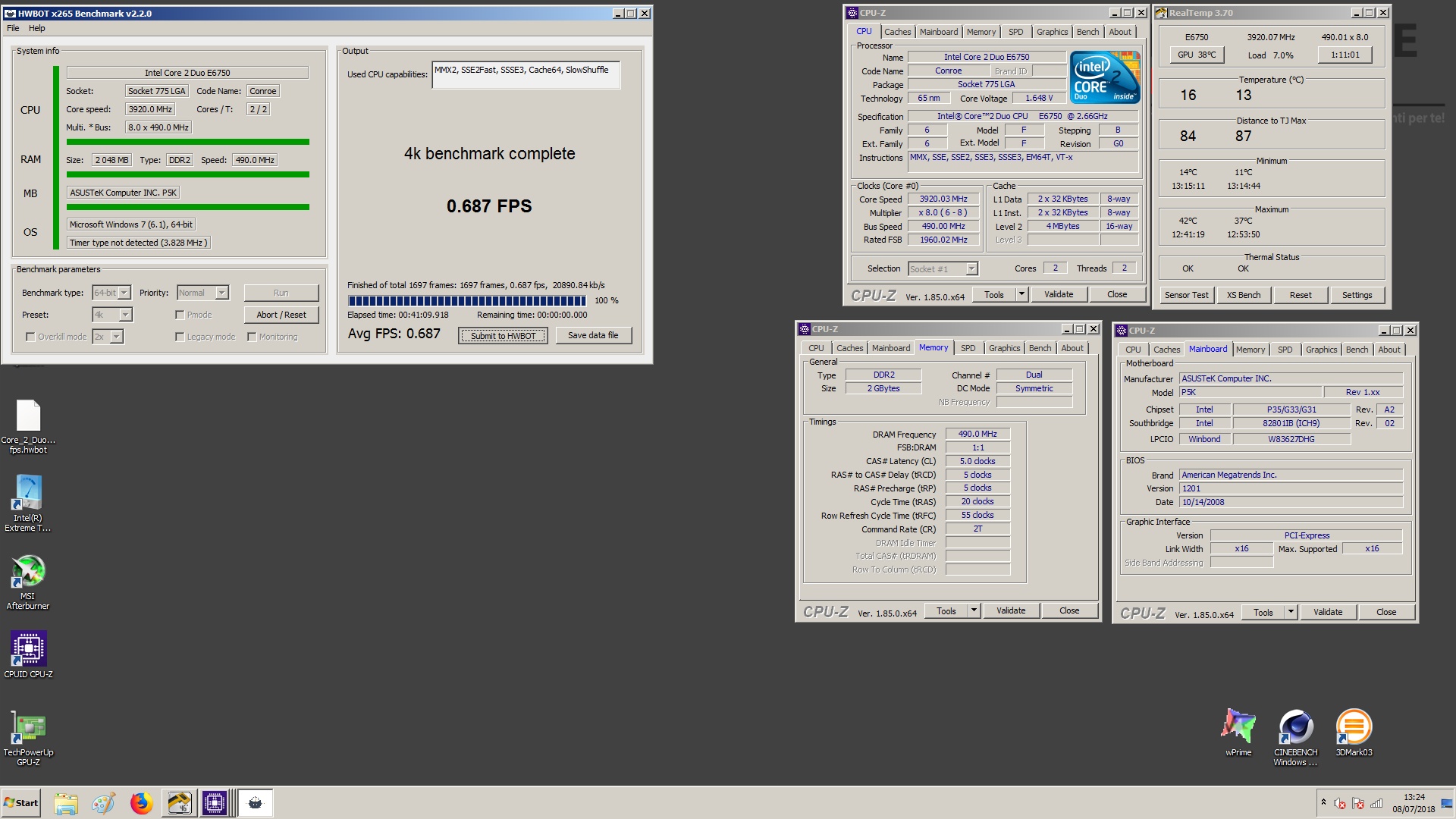Open TechPowerUp GPU-Z desktop shortcut
This screenshot has height=819, width=1456.
tap(28, 739)
